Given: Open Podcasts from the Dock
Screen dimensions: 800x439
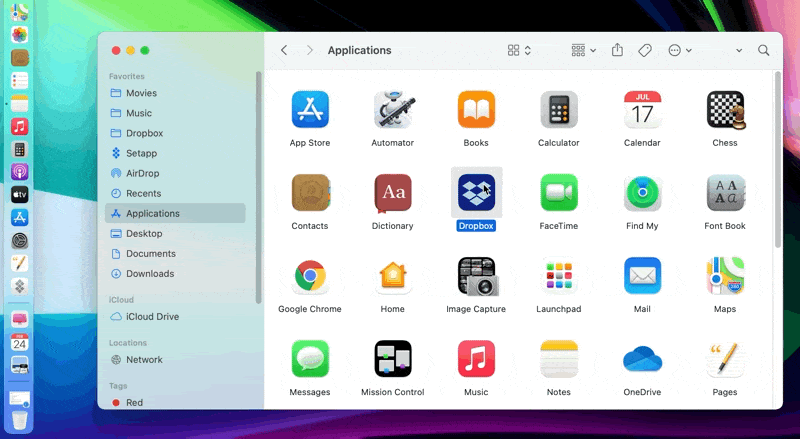Looking at the screenshot, I should [x=19, y=172].
